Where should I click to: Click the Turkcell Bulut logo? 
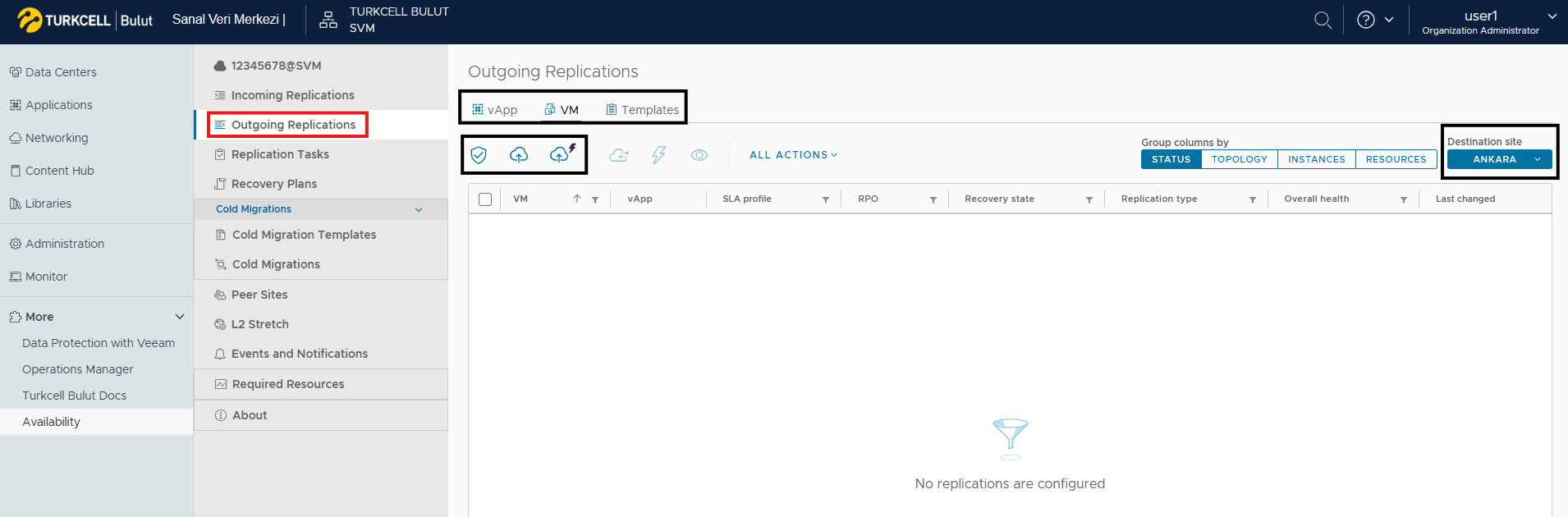coord(85,20)
